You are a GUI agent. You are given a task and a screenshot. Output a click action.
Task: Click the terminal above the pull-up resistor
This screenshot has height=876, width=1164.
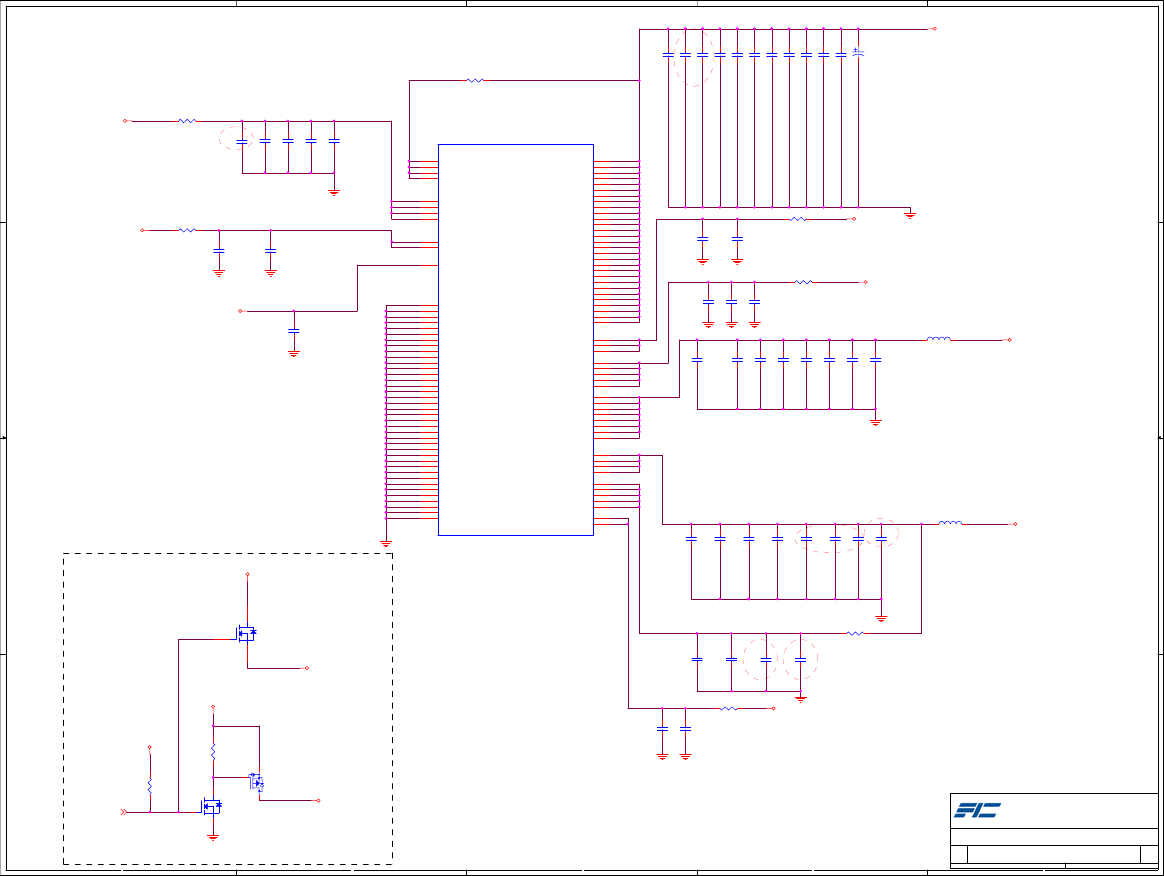(x=150, y=747)
